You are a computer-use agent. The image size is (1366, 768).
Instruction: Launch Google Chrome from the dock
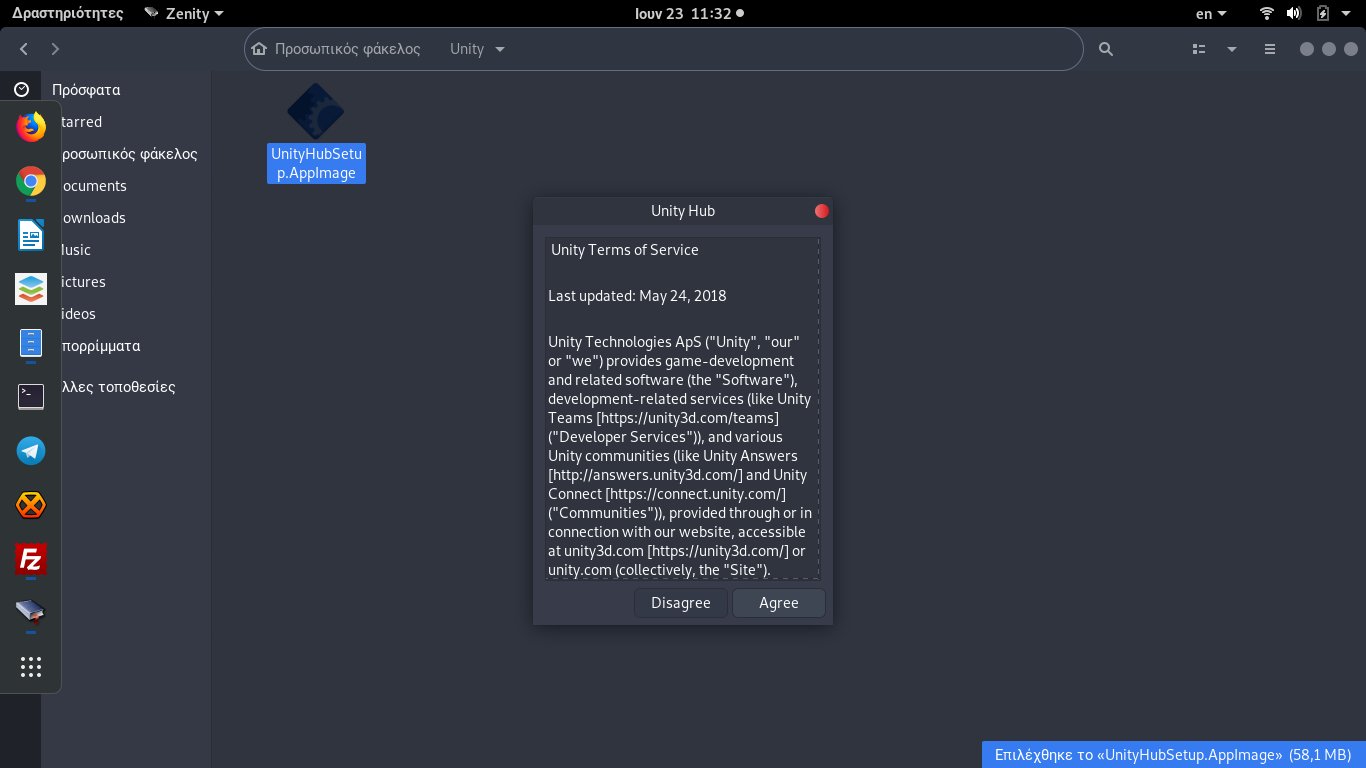[x=31, y=182]
